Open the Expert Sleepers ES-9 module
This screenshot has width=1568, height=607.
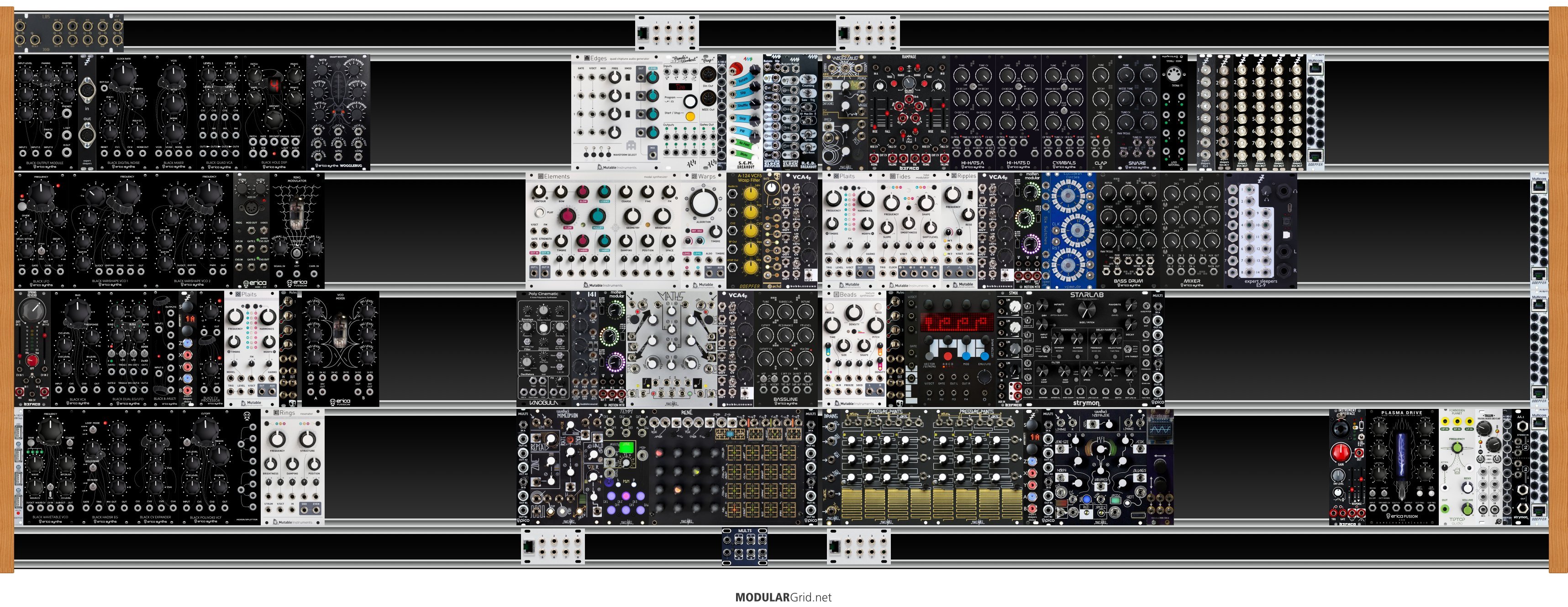click(1261, 230)
